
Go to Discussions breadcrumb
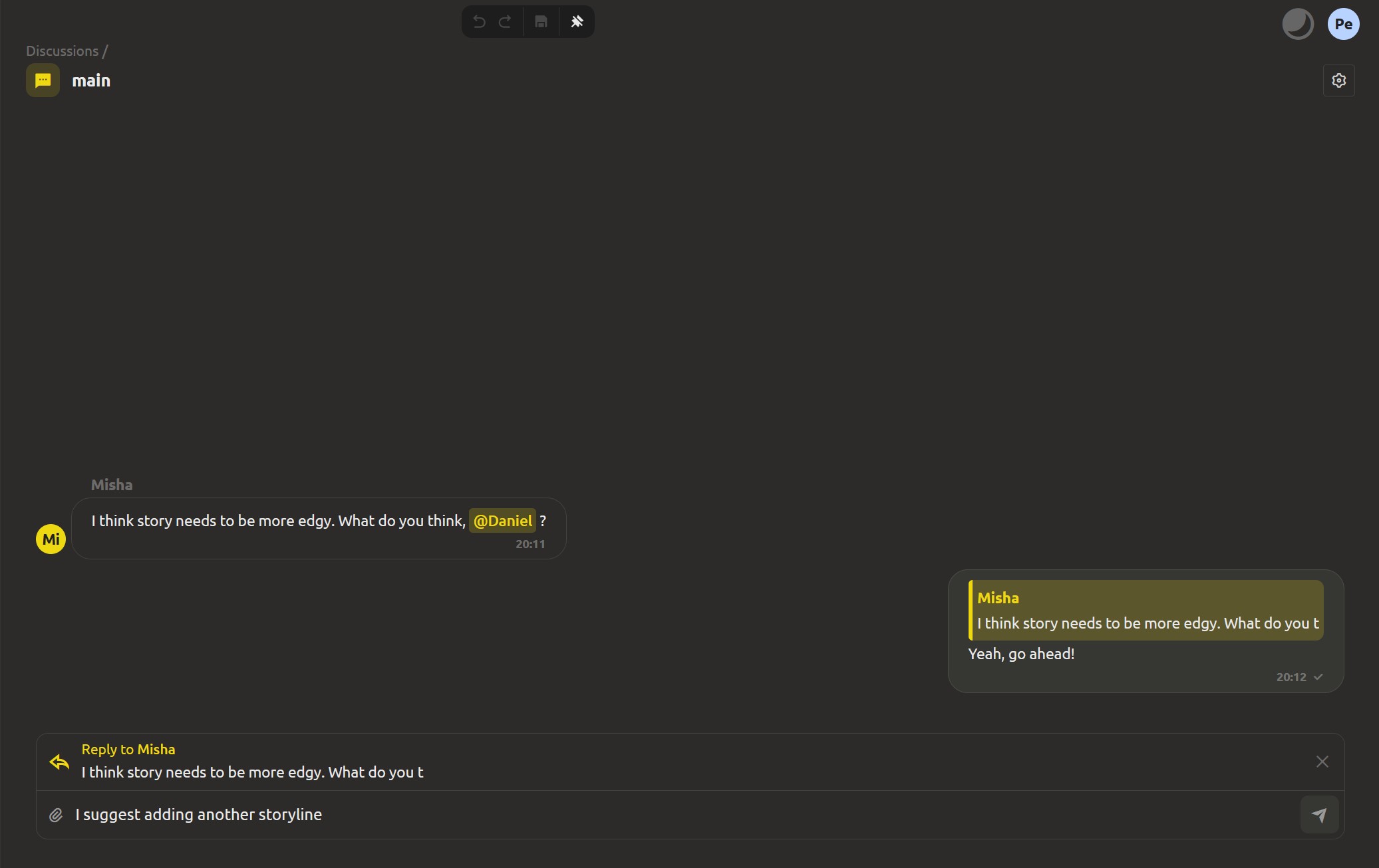tap(62, 51)
